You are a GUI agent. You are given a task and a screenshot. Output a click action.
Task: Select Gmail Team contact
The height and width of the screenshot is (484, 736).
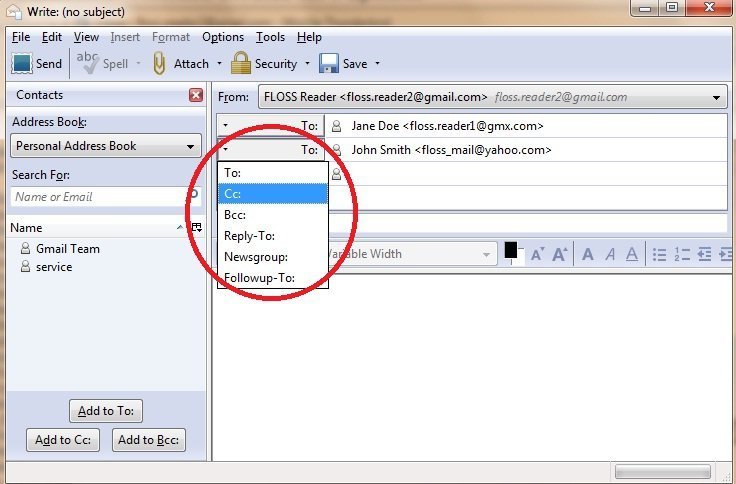[68, 249]
